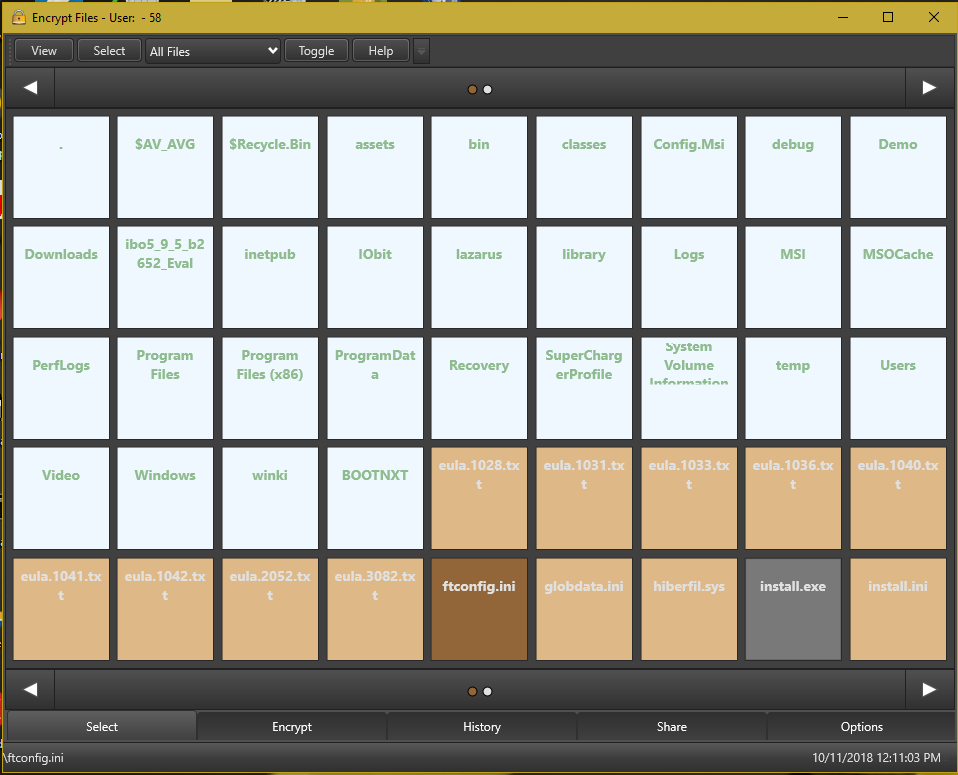Open the Demo folder tile
Image resolution: width=958 pixels, height=775 pixels.
point(898,167)
